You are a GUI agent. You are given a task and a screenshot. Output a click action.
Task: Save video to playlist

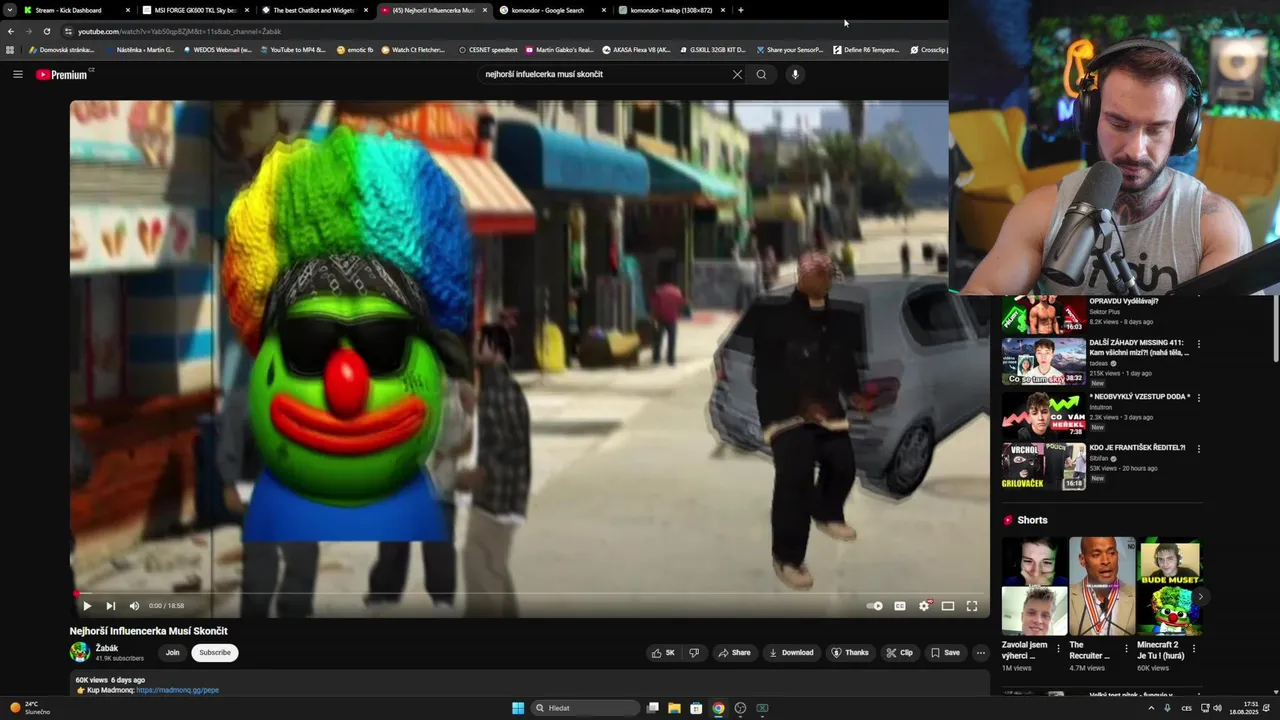[945, 652]
